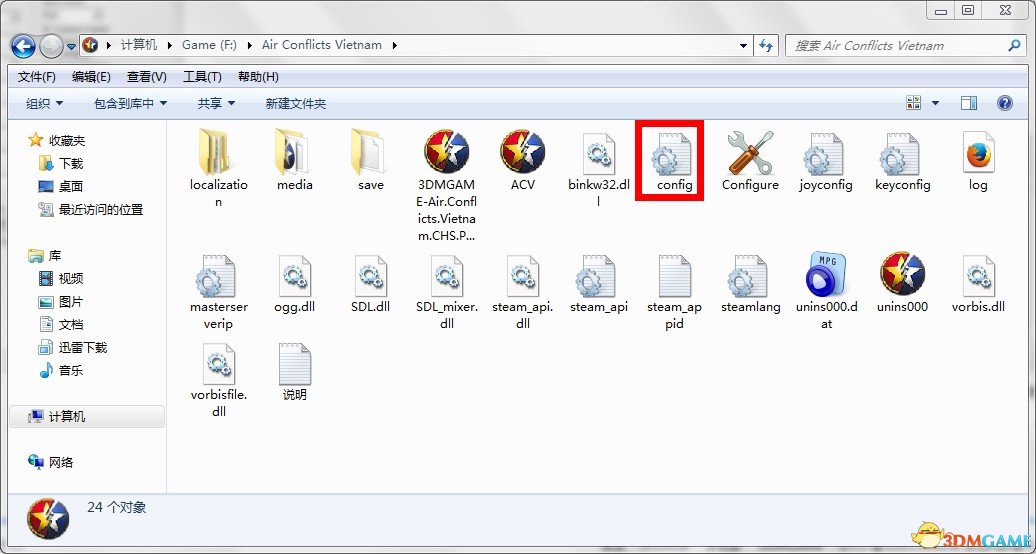Select the masterserverip file
Viewport: 1036px width, 554px height.
[x=218, y=292]
